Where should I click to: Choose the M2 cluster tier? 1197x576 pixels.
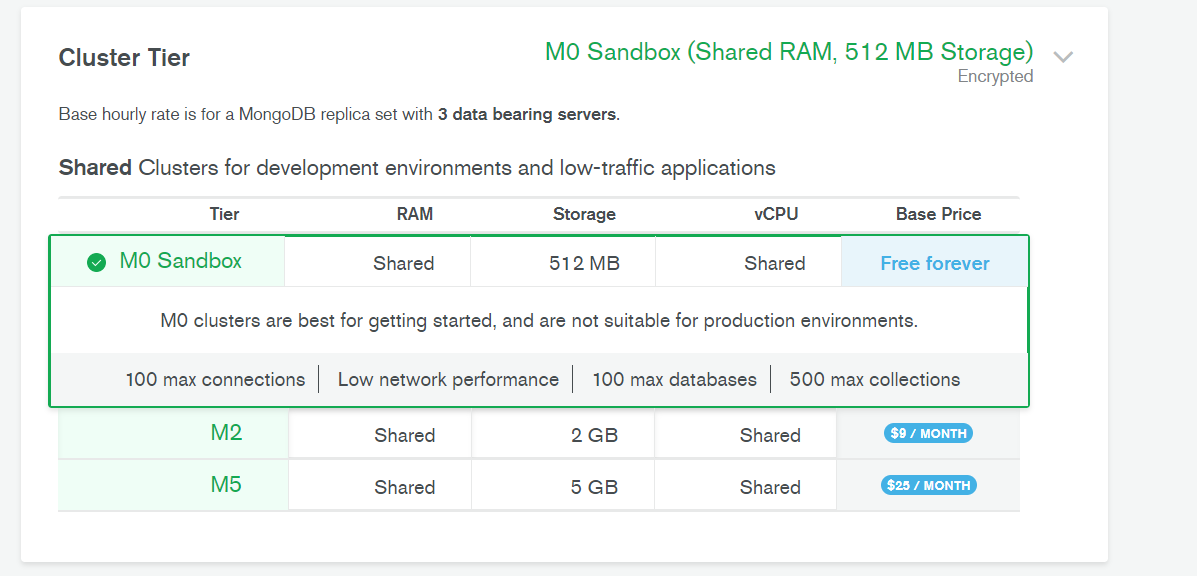tap(226, 433)
